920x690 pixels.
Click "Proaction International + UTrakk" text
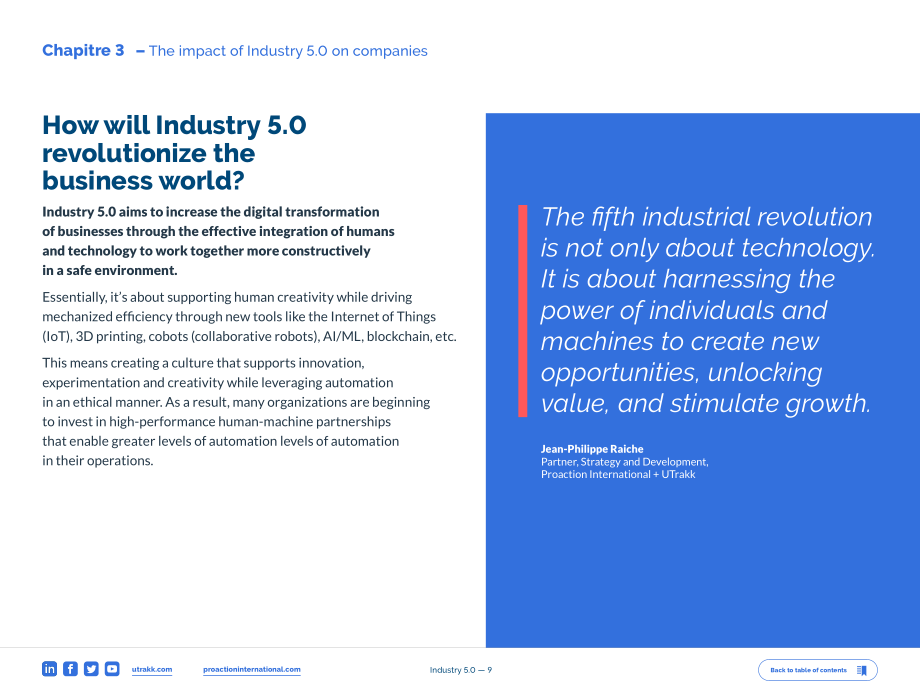click(618, 474)
